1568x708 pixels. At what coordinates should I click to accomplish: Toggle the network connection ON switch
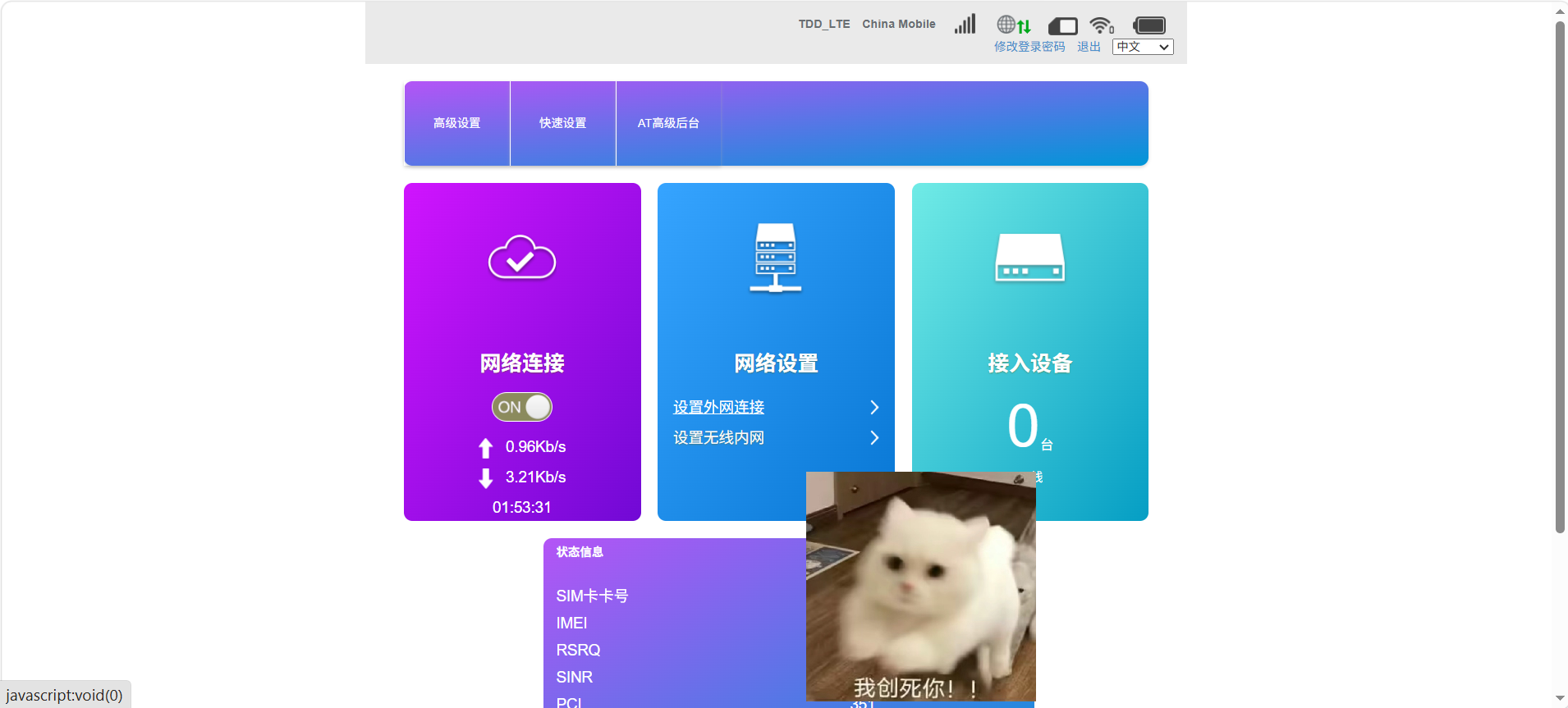pos(522,407)
